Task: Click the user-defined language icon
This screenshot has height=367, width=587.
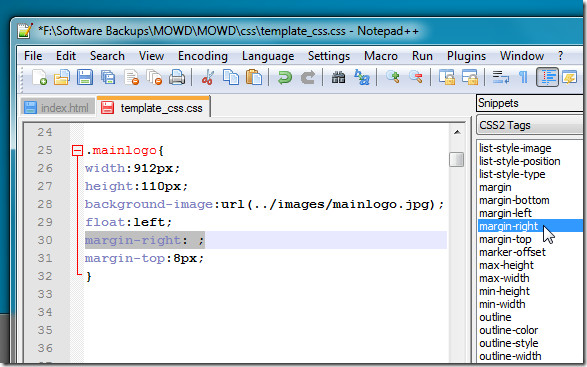Action: tap(570, 78)
